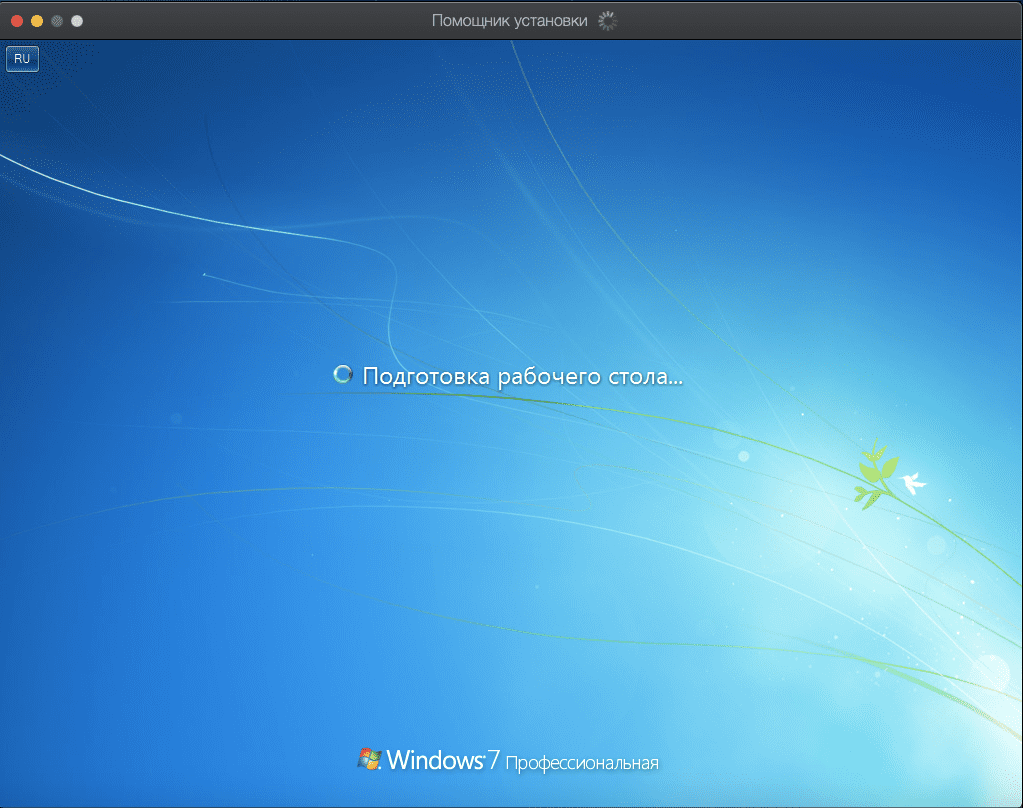Click the 'Профессиональная' edition label
Screen dimensions: 1023x808
tap(582, 763)
